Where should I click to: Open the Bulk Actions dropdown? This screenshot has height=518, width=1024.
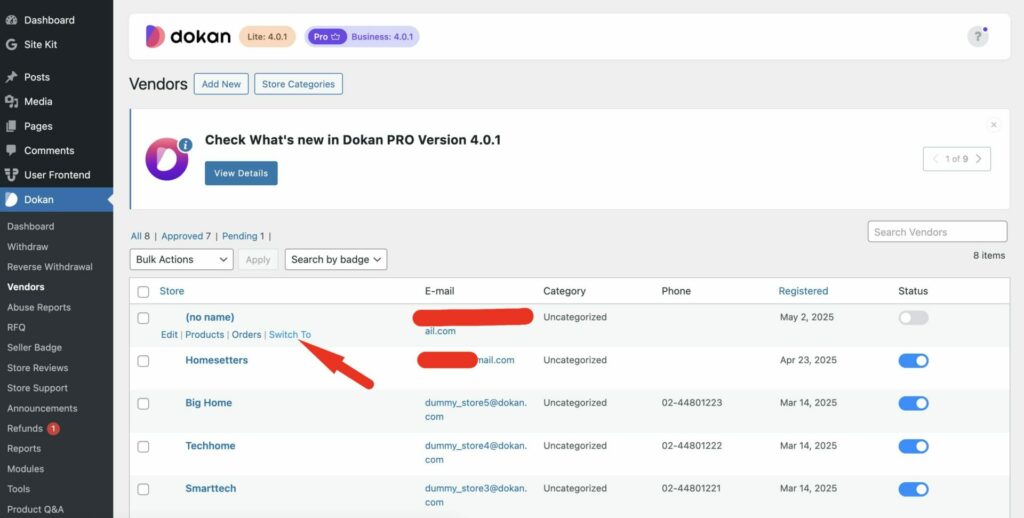tap(182, 260)
